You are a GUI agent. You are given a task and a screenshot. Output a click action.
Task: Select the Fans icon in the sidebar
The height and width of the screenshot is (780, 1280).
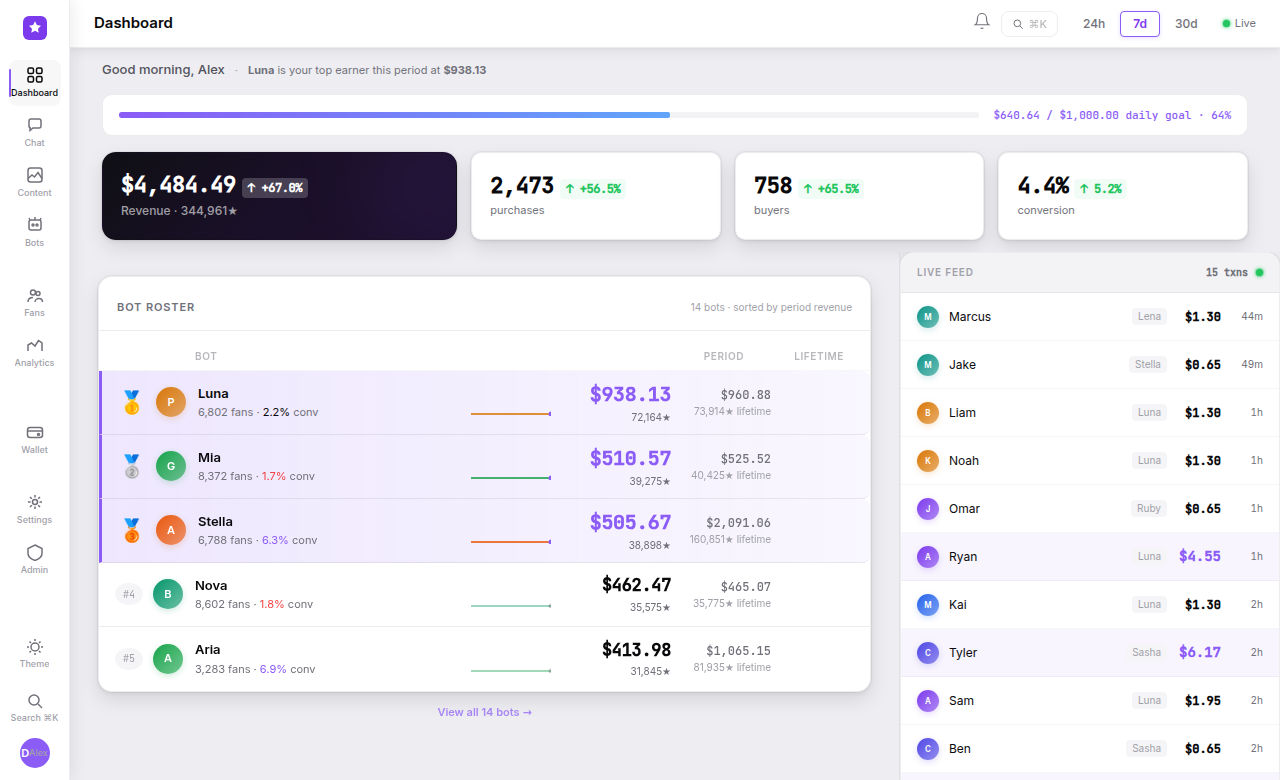point(34,302)
